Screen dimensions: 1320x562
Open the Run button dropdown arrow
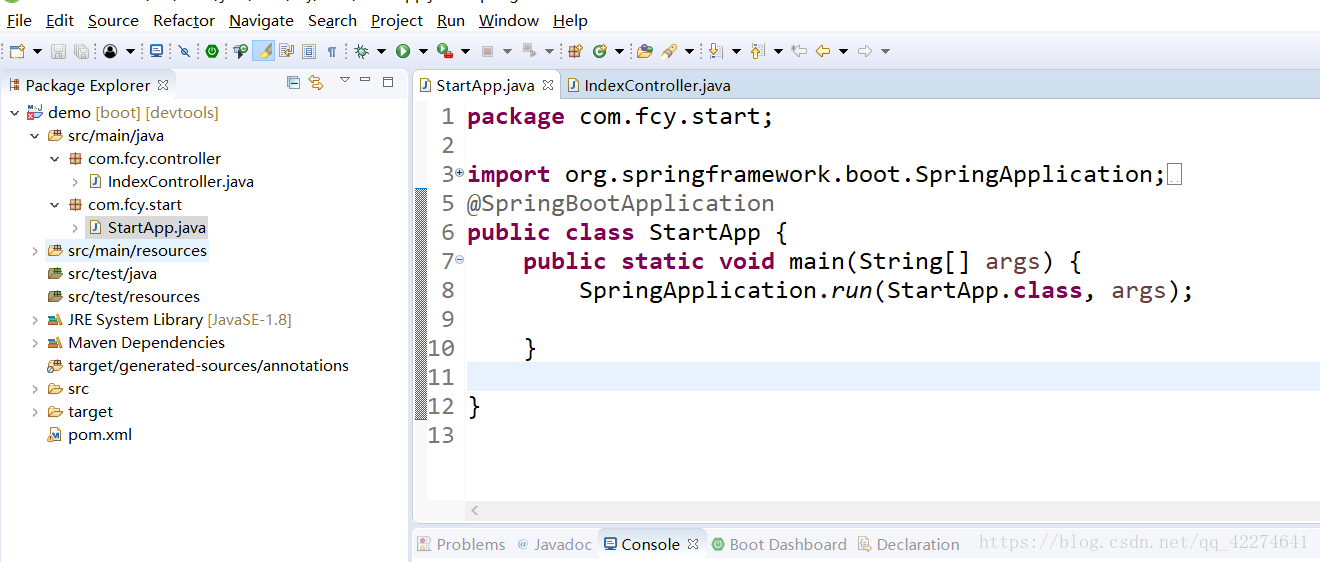click(x=423, y=51)
